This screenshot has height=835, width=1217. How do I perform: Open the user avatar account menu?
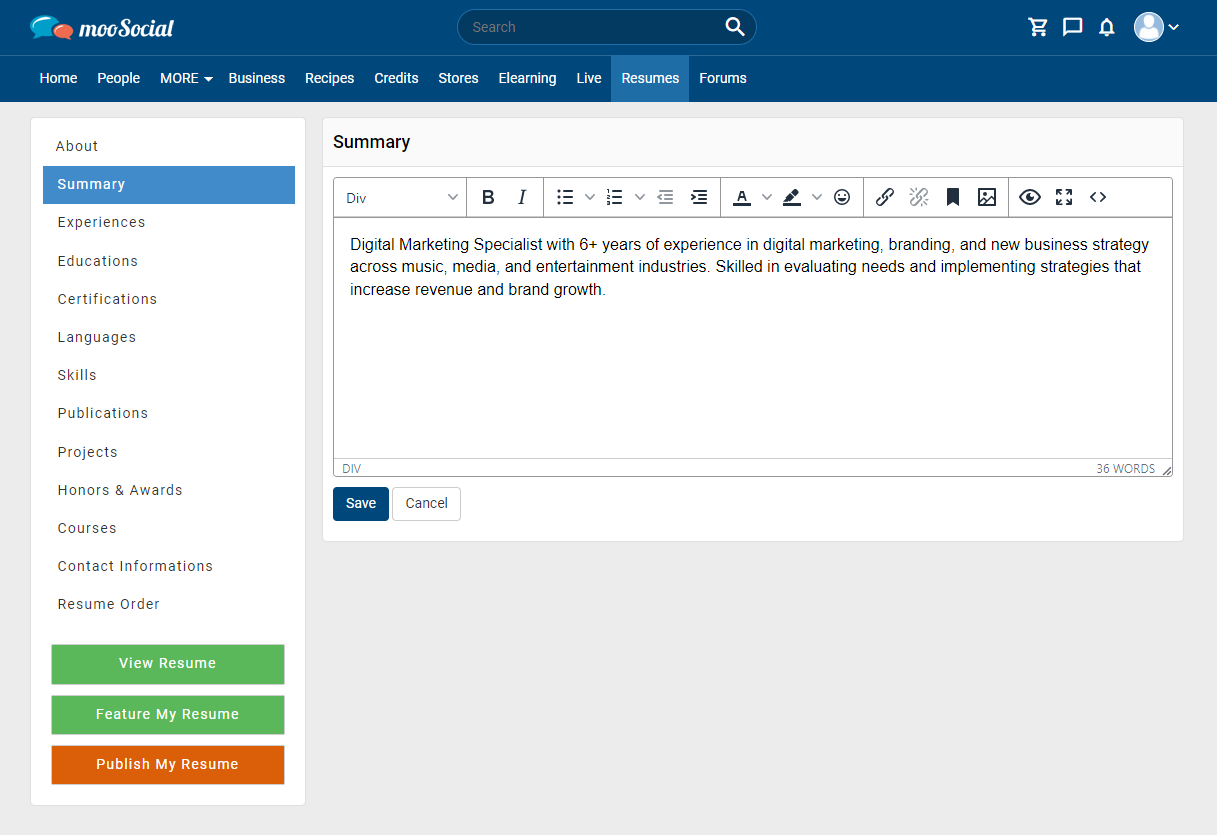[1156, 27]
